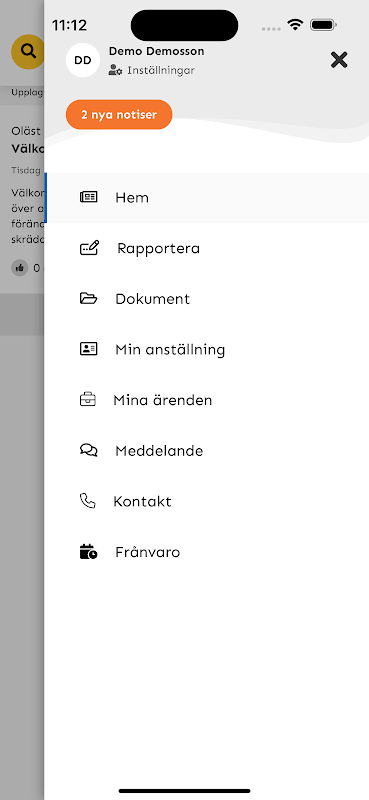Open the Mina ärenden menu item
This screenshot has width=369, height=800.
point(207,399)
